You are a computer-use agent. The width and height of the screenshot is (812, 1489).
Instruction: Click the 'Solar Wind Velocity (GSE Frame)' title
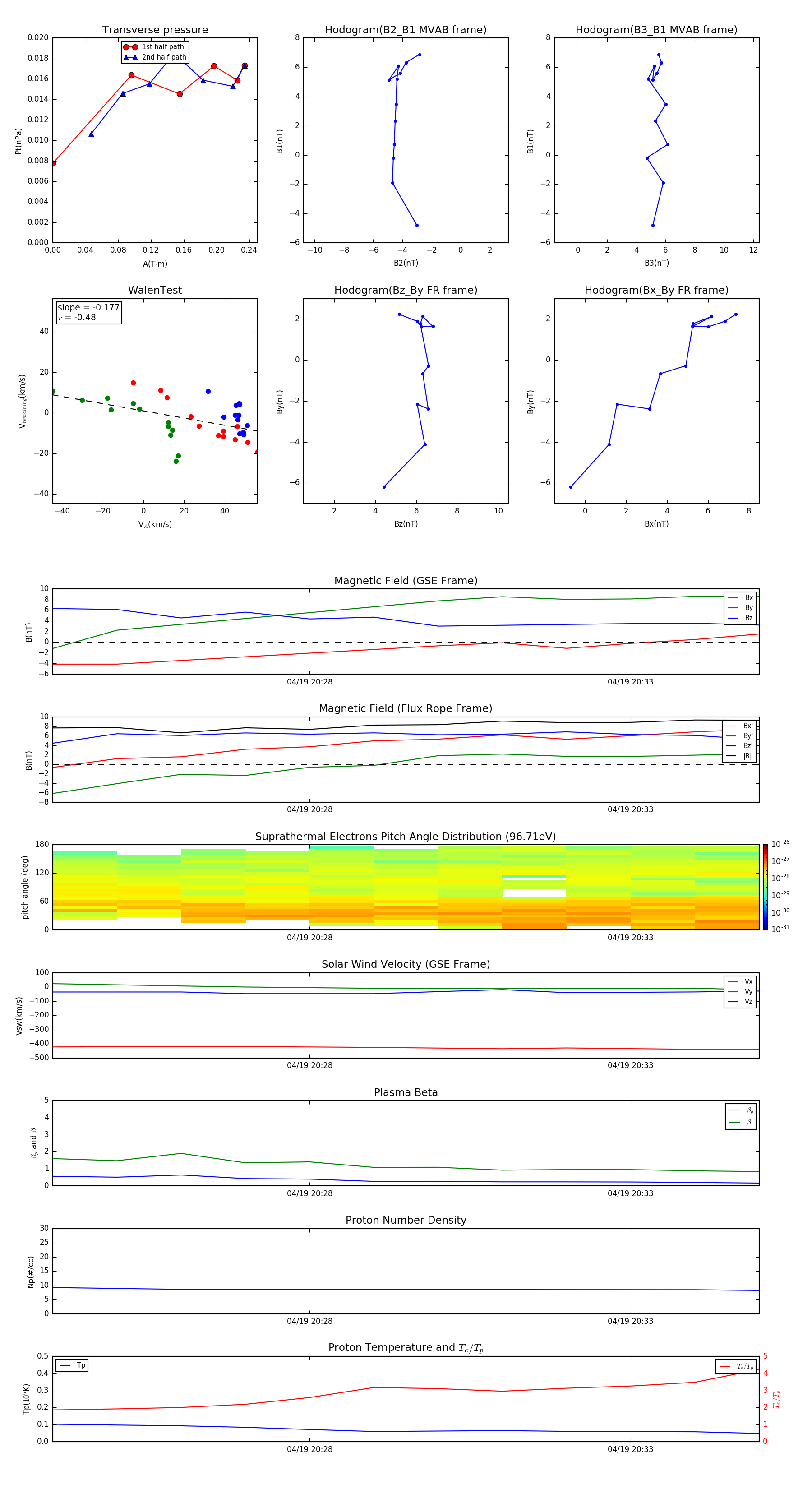click(406, 964)
